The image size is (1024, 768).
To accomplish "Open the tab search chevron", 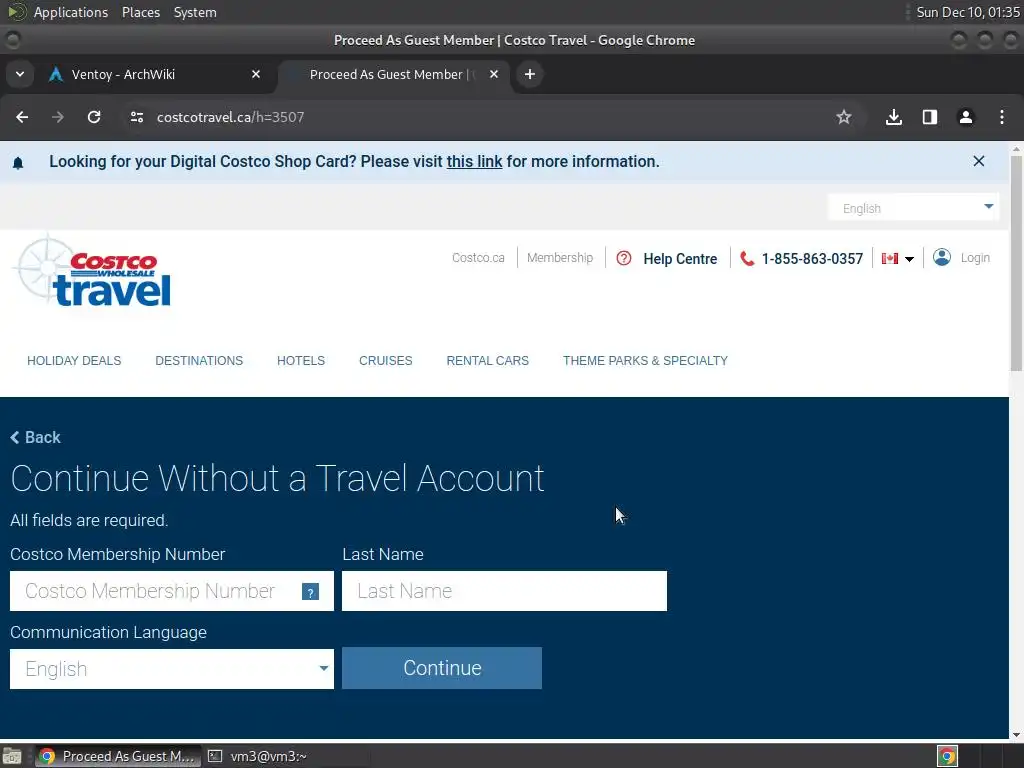I will 20,74.
